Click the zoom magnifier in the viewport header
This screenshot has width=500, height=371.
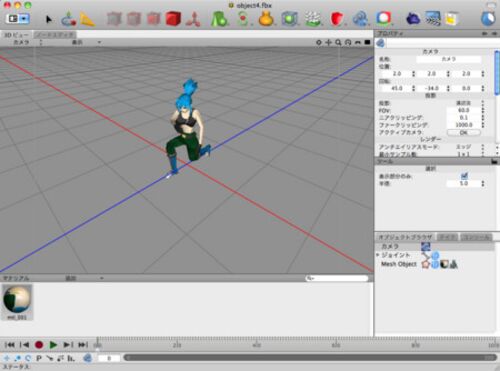point(338,42)
